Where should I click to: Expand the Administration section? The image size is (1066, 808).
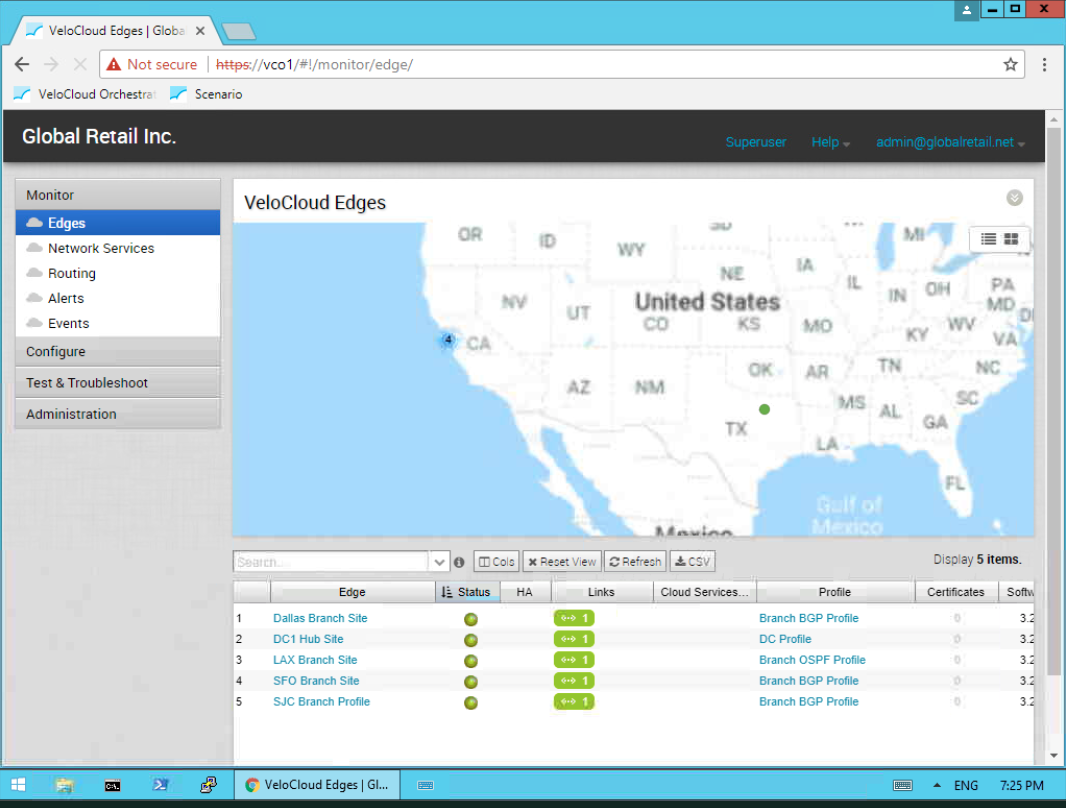[118, 414]
